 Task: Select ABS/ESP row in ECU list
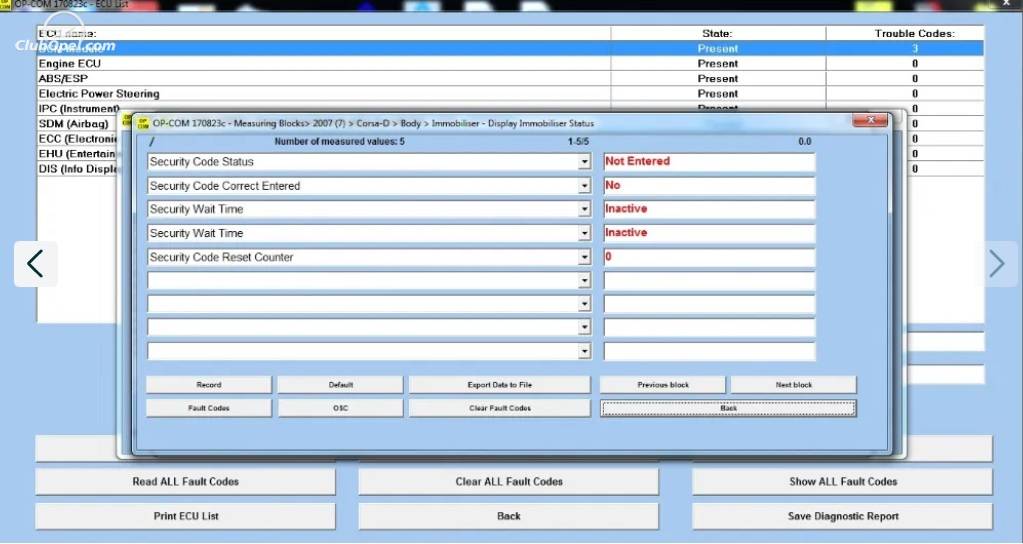(x=510, y=79)
